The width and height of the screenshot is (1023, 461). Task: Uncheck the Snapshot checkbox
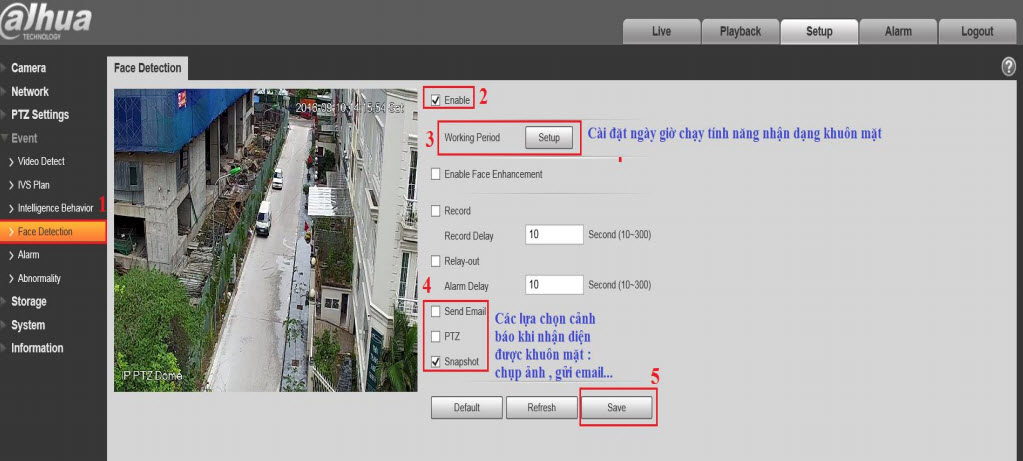click(436, 361)
